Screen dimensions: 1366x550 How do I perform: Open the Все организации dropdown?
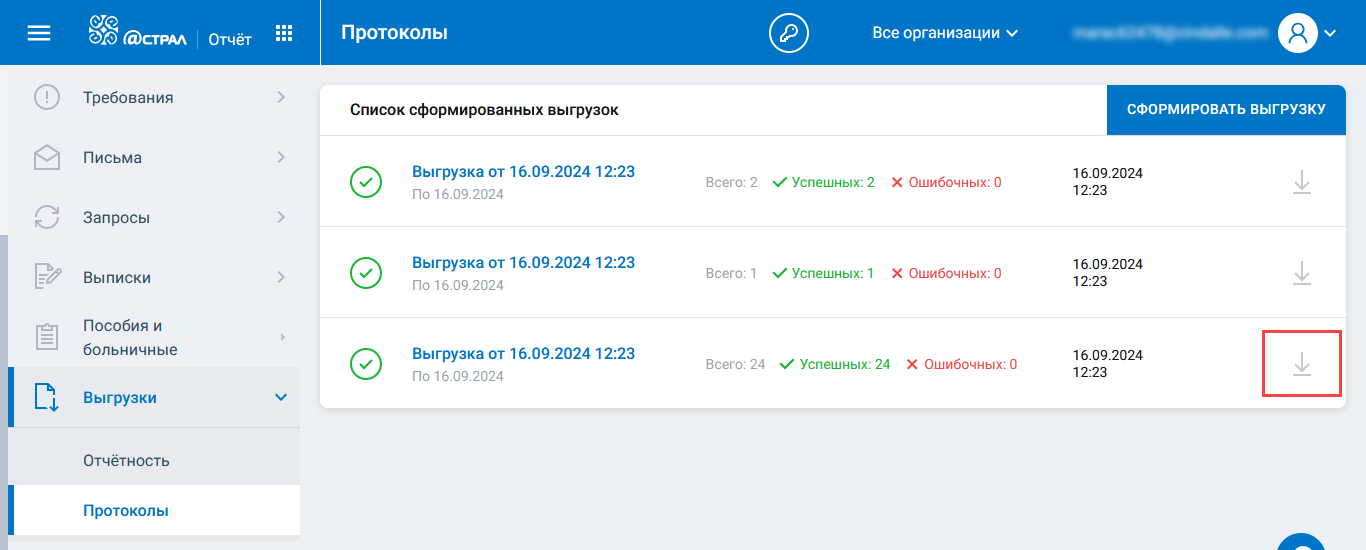tap(945, 33)
